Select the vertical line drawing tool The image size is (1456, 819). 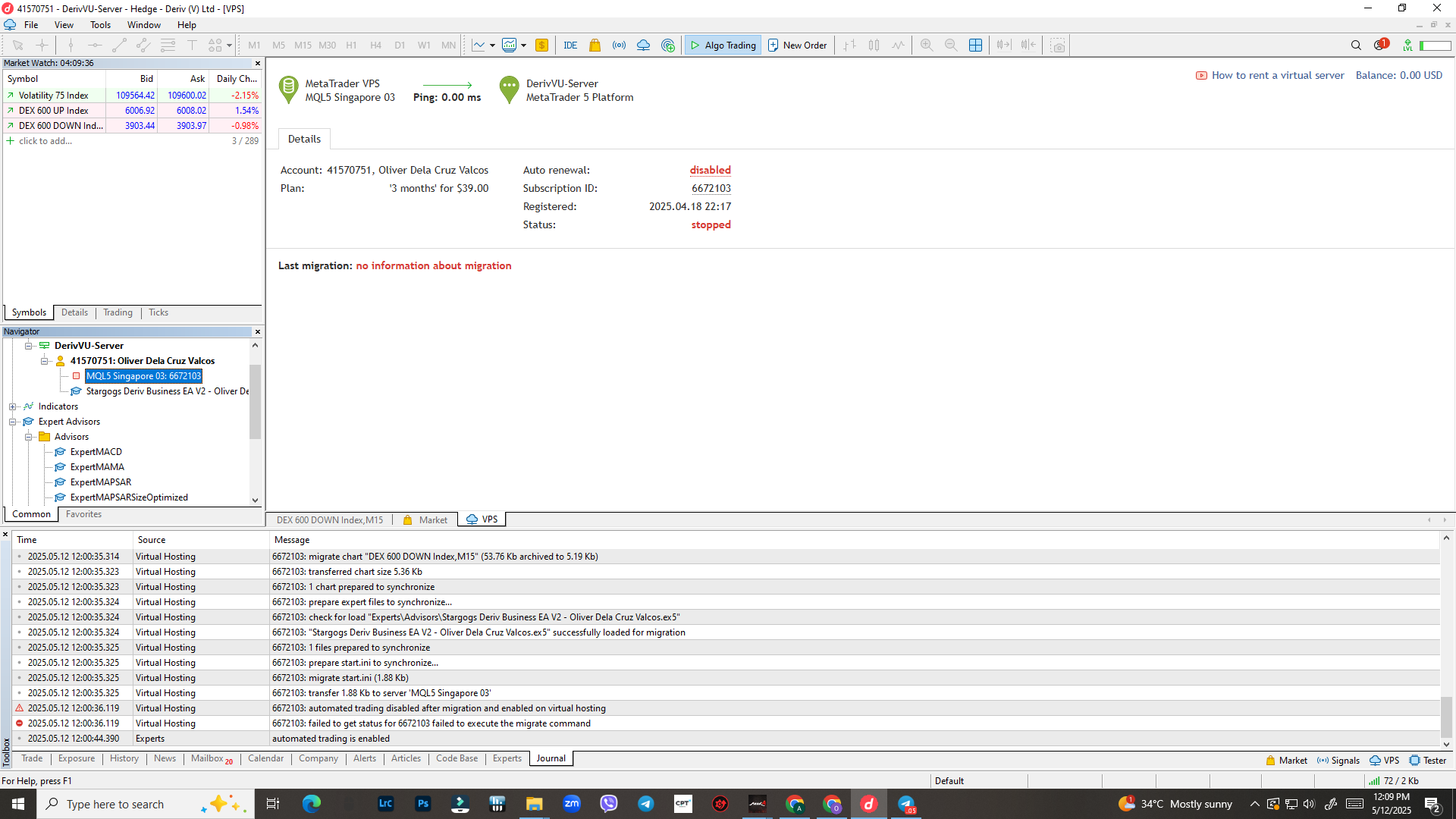click(71, 45)
